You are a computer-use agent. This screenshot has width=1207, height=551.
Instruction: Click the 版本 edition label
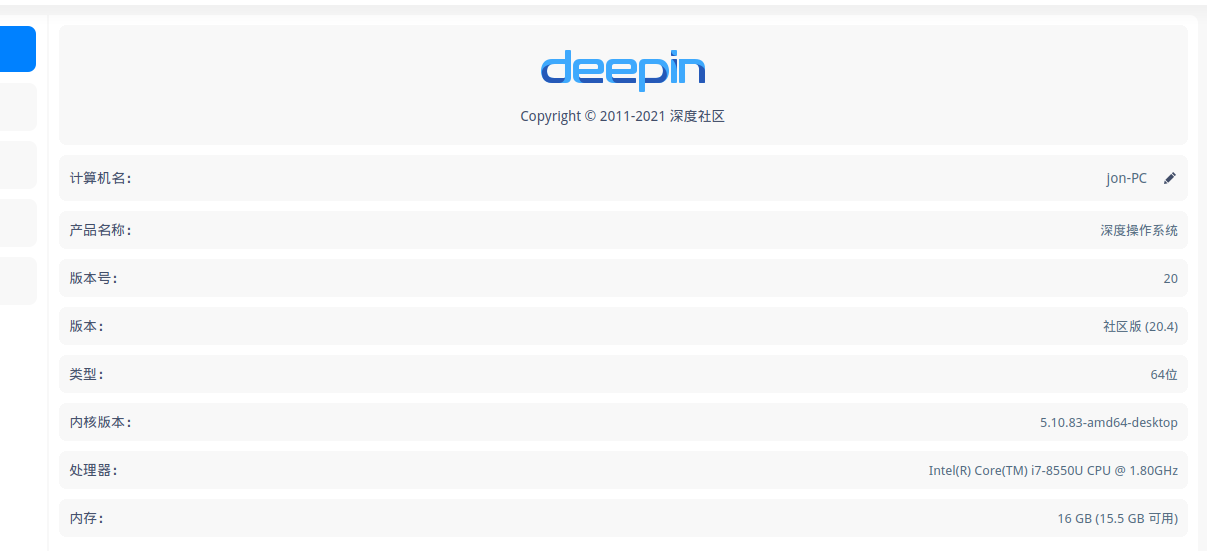point(86,326)
